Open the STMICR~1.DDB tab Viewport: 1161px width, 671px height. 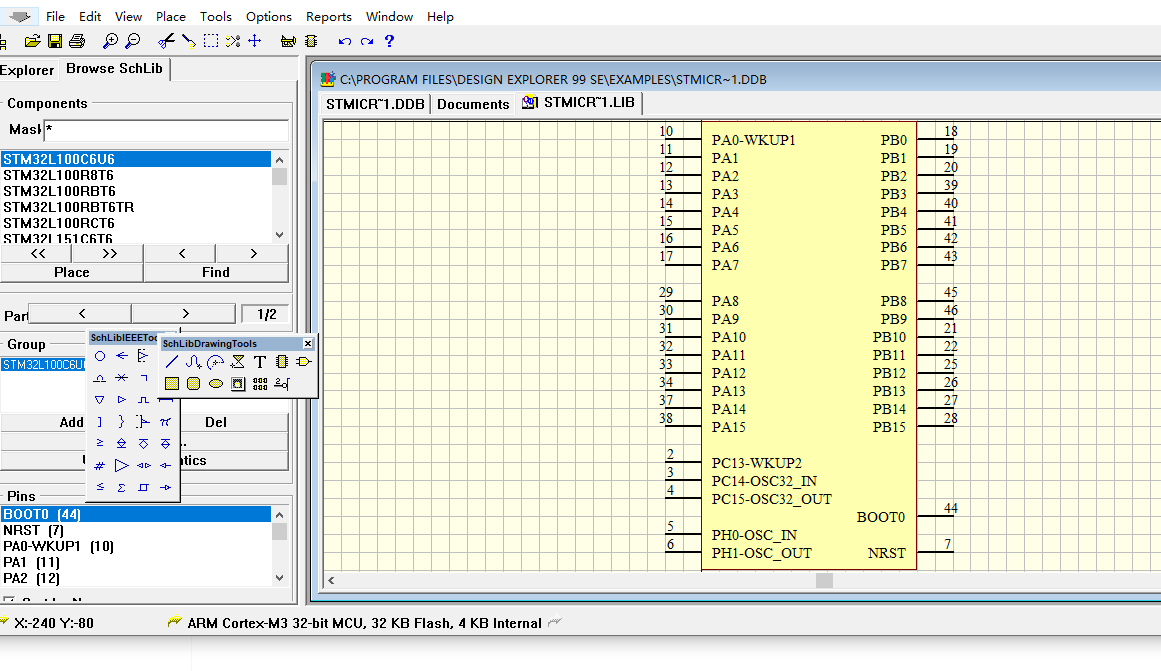coord(375,104)
